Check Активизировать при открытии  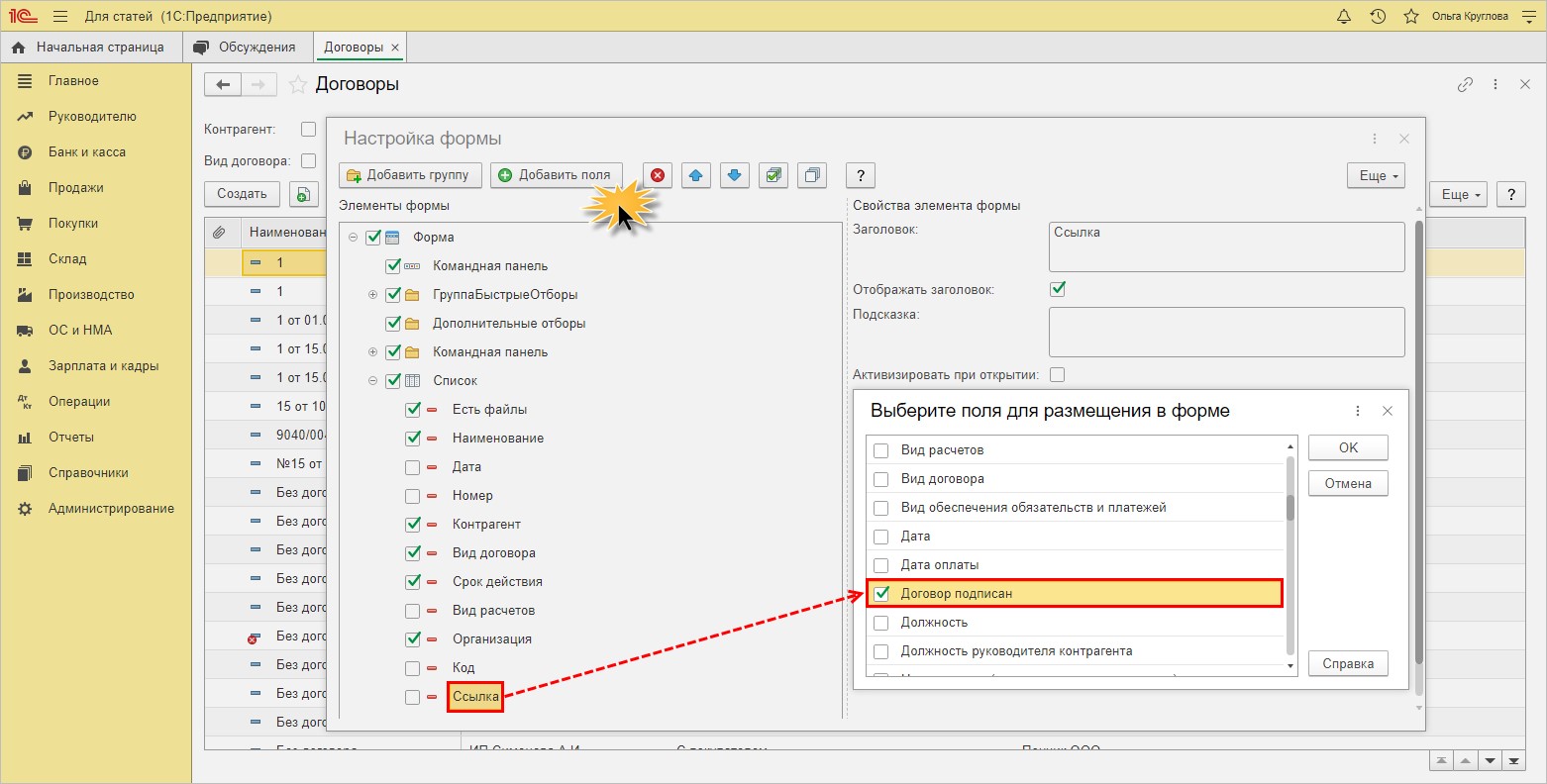pyautogui.click(x=1058, y=375)
